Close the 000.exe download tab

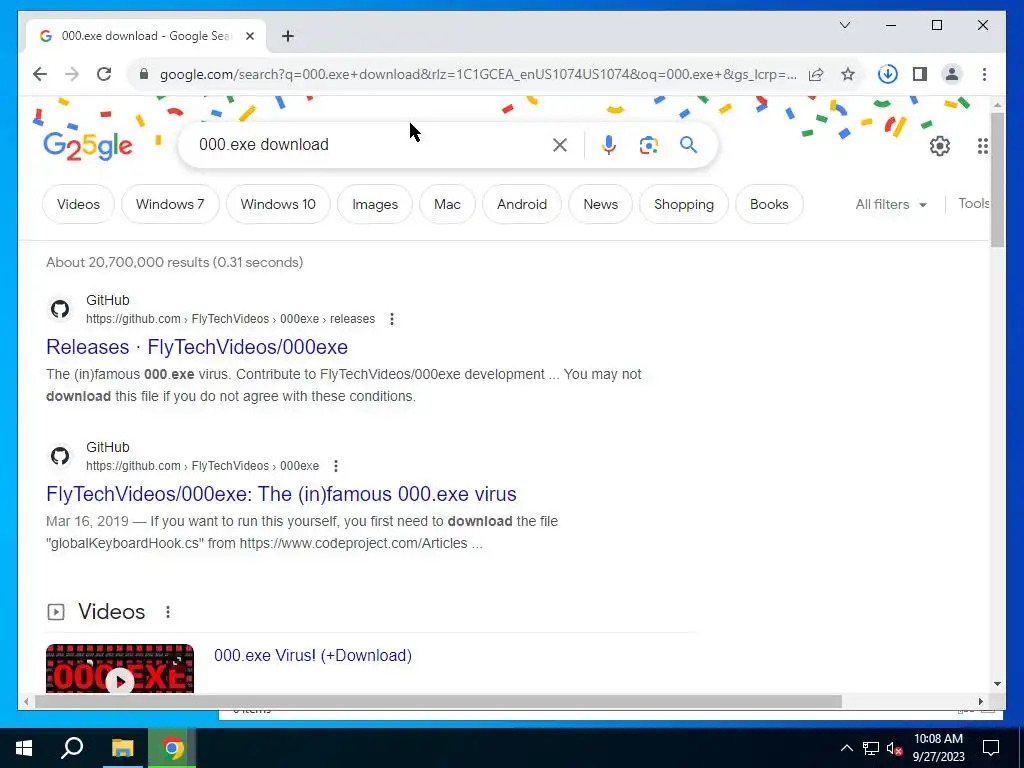tap(249, 36)
